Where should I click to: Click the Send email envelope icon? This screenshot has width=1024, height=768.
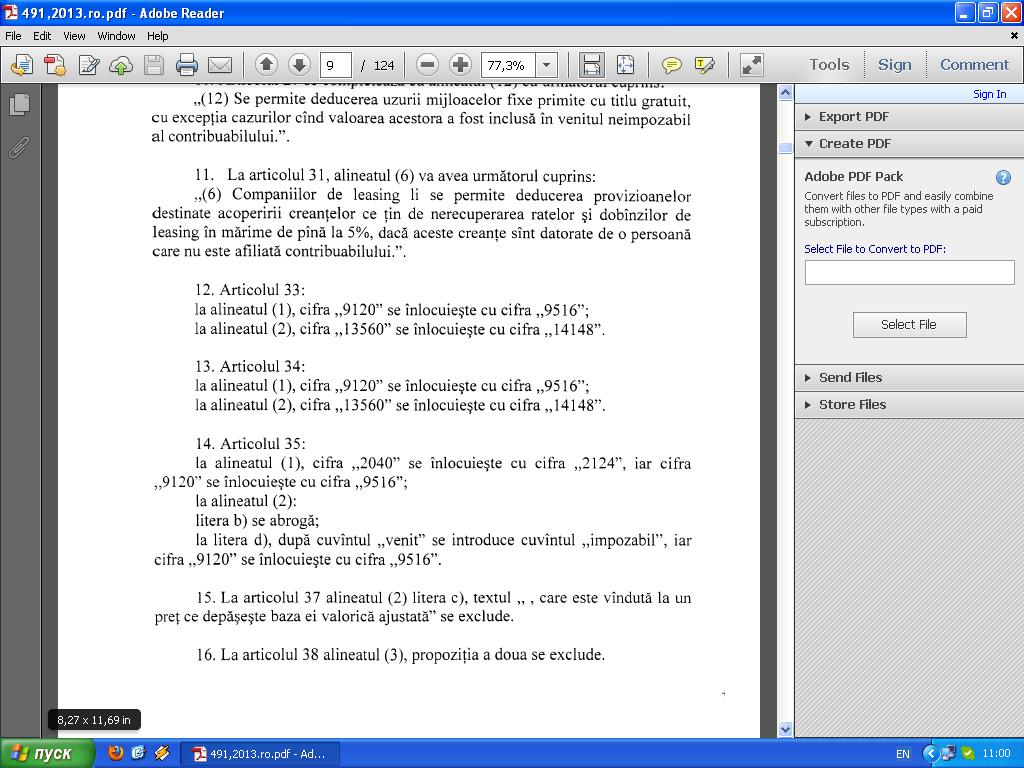220,65
